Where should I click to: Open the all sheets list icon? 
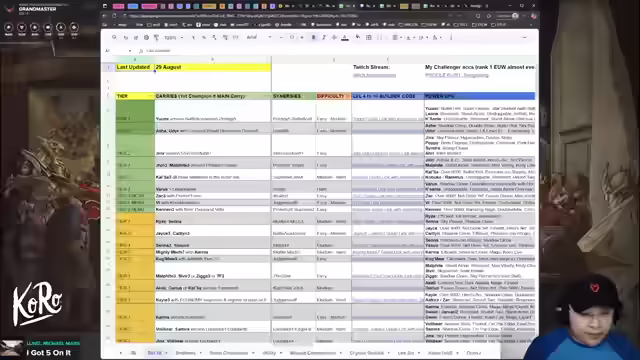click(133, 353)
